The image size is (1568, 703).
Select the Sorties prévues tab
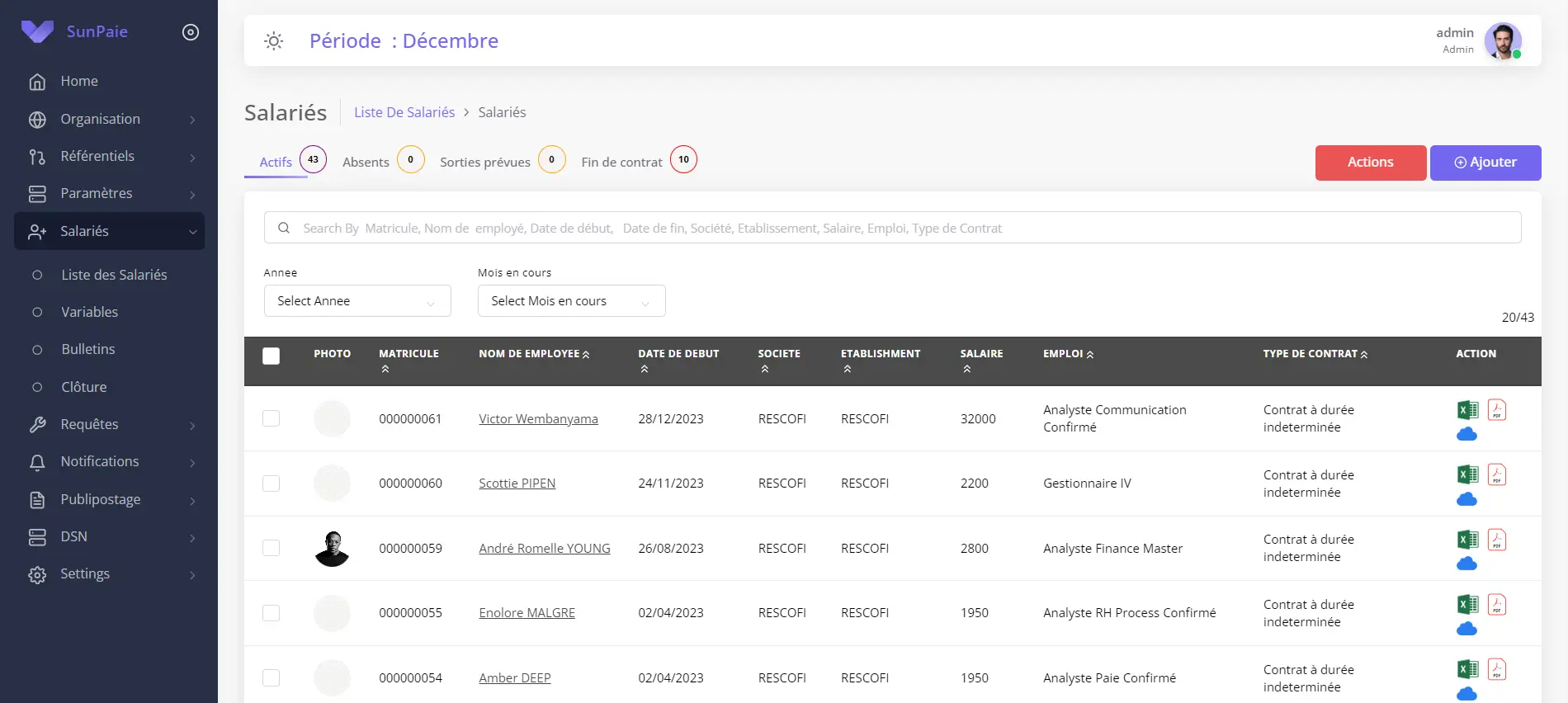point(485,162)
